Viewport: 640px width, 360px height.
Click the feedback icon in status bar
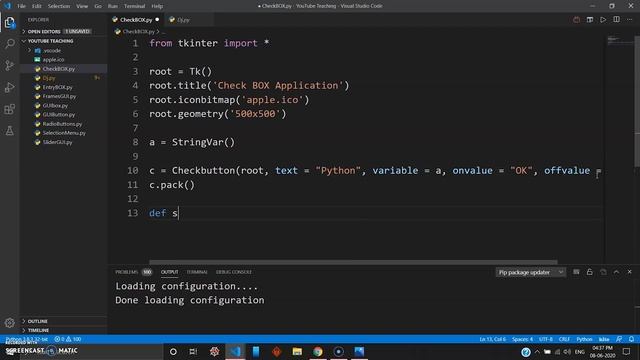(x=619, y=339)
